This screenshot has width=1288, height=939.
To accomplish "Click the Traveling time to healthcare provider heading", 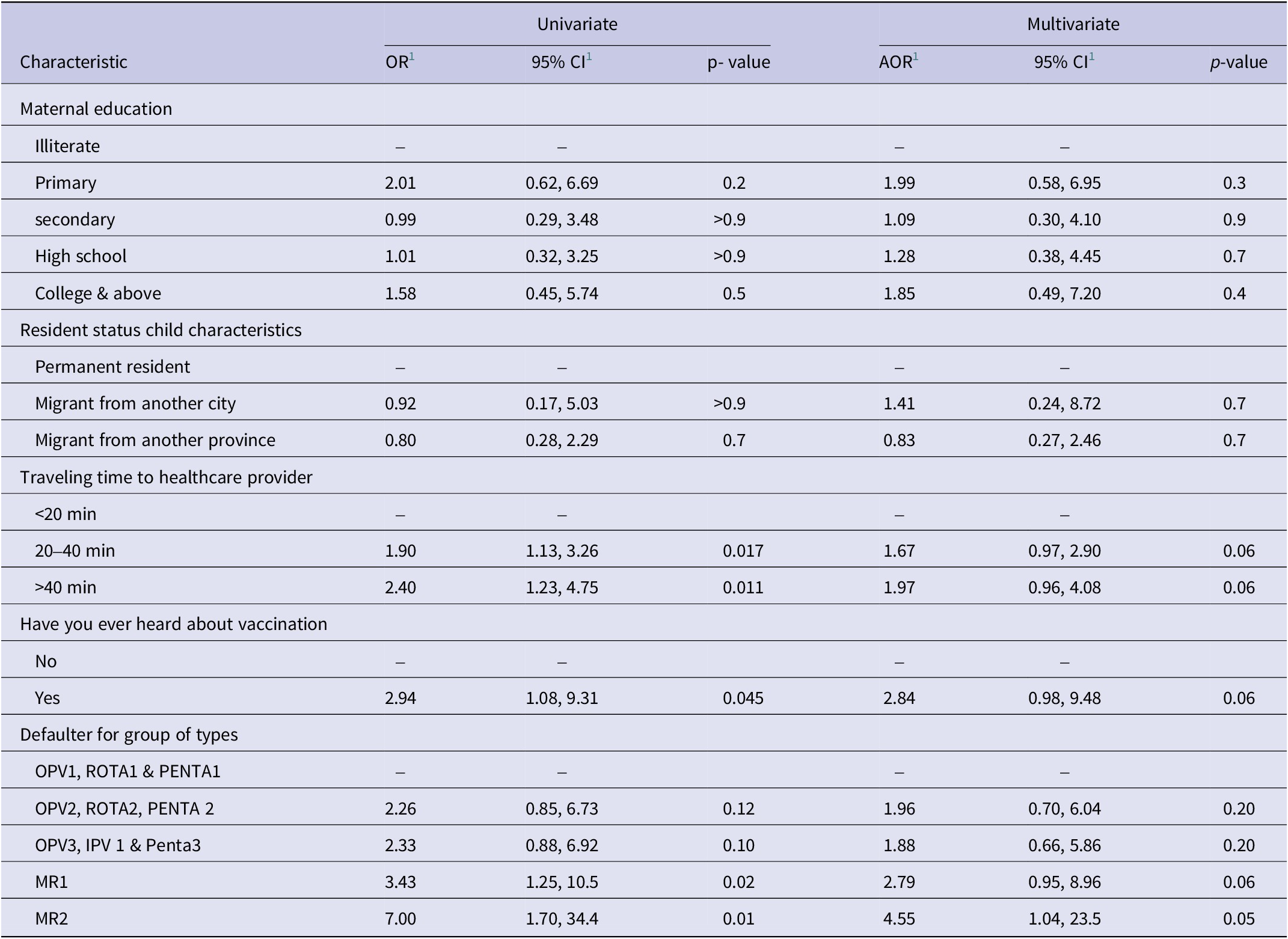I will (x=167, y=477).
